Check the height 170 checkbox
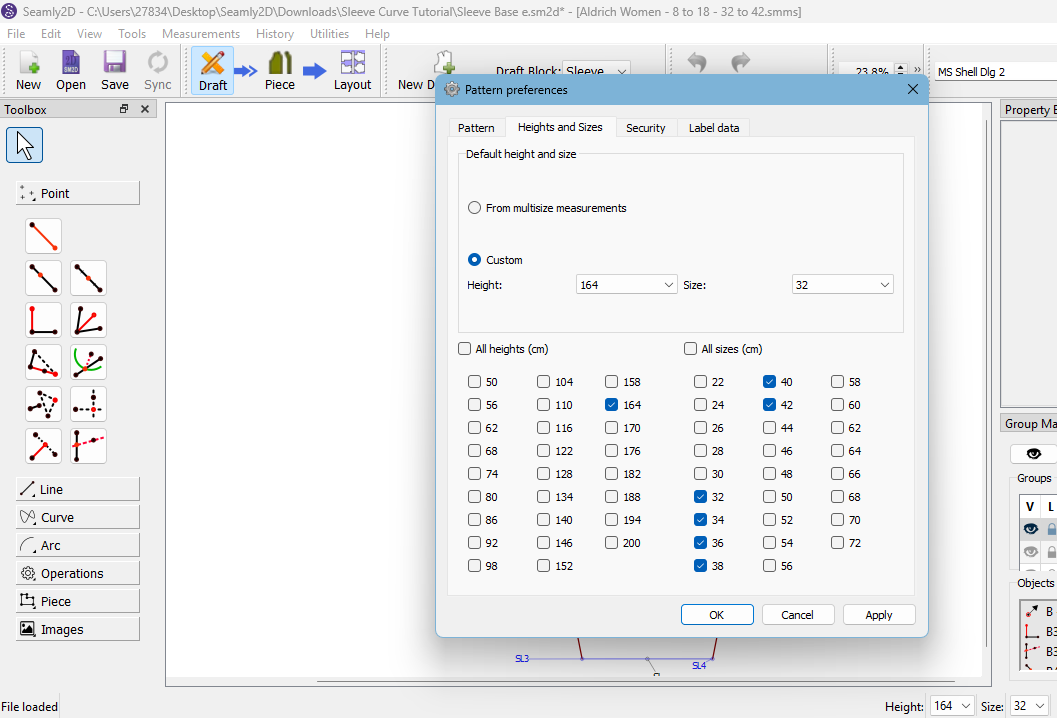Screen dimensions: 1057x718 (x=611, y=427)
